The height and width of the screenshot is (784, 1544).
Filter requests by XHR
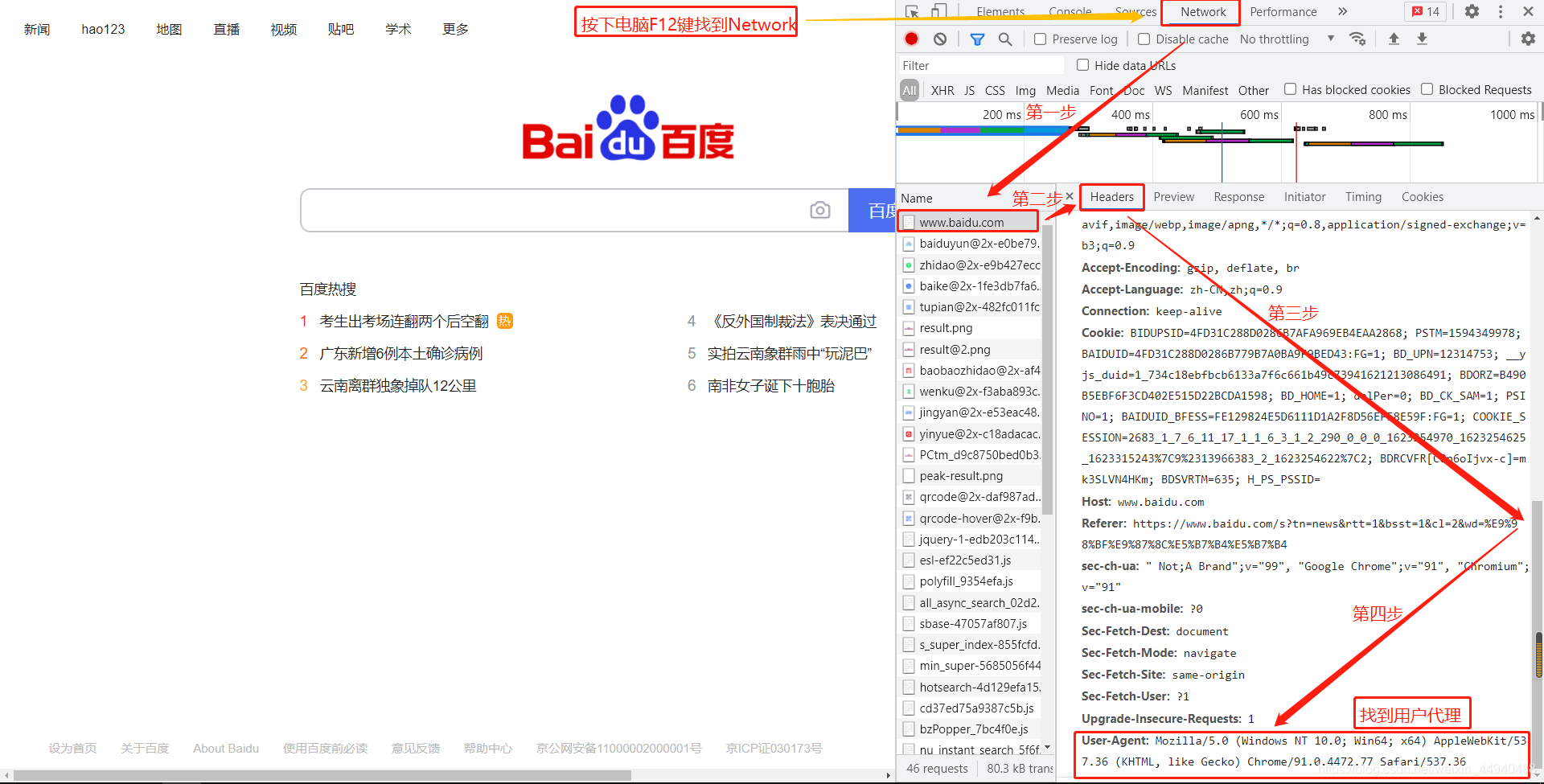pos(942,90)
